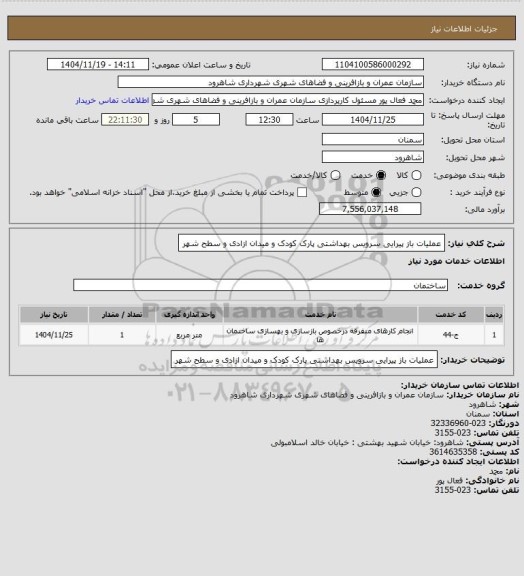The image size is (524, 576).
Task: Select the کالا/خدمت radio option
Action: point(335,175)
